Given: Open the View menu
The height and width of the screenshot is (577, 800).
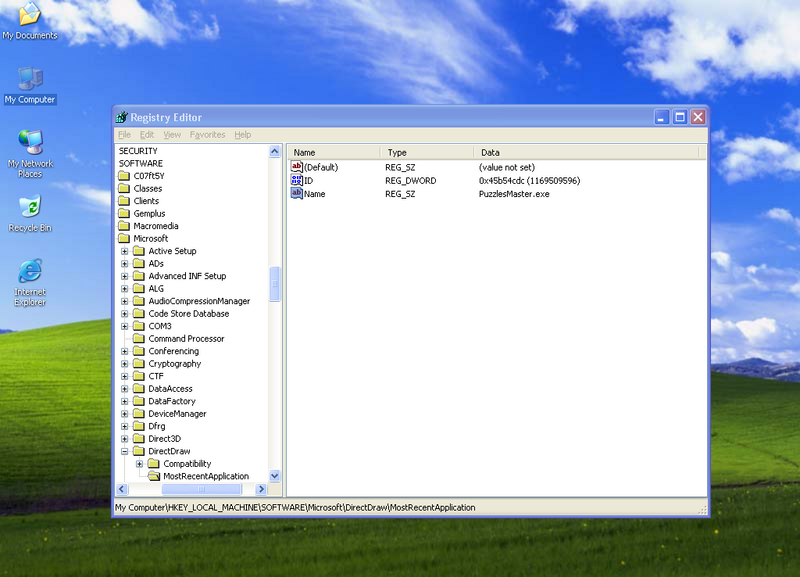Looking at the screenshot, I should [172, 135].
